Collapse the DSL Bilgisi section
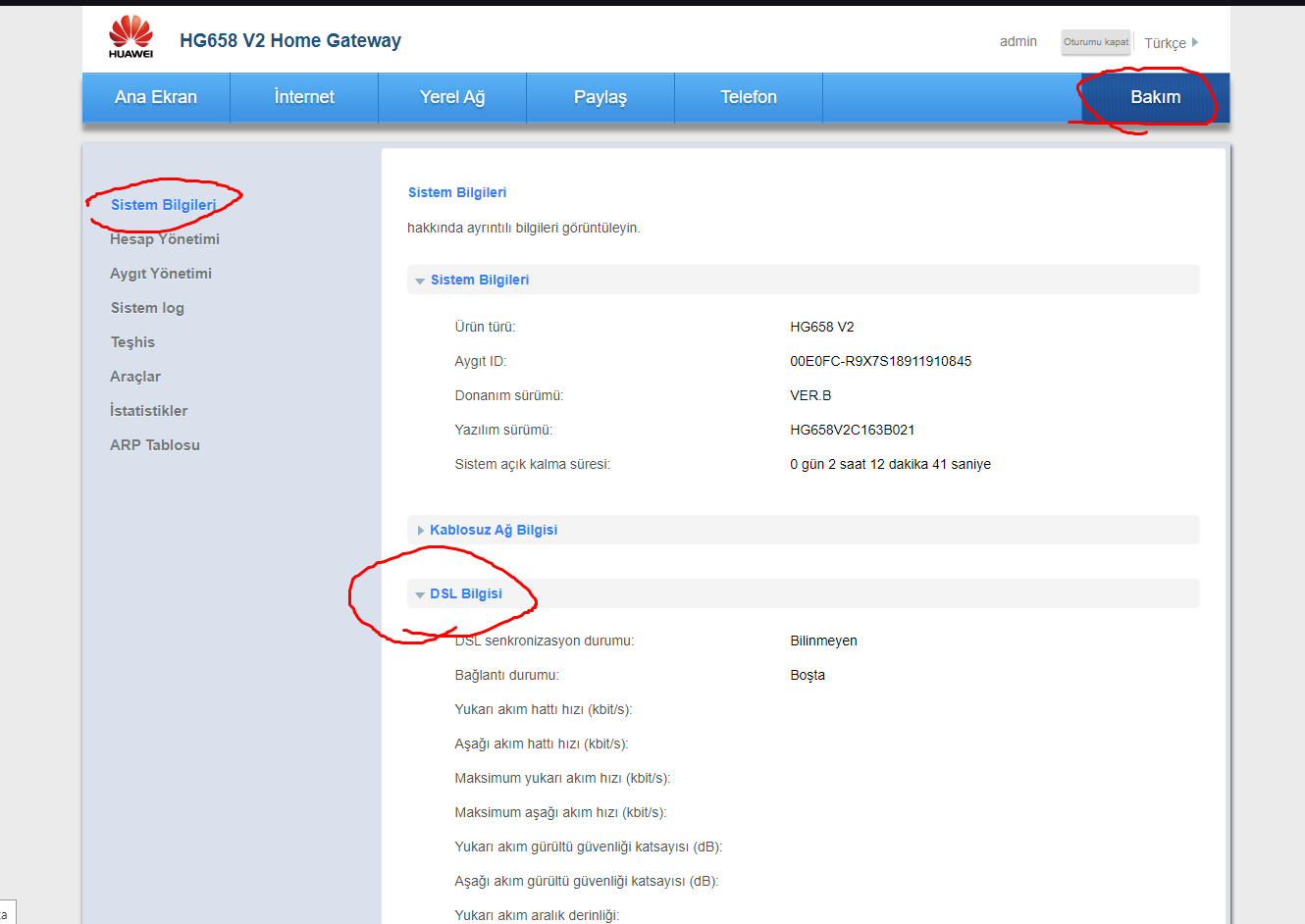 (803, 593)
